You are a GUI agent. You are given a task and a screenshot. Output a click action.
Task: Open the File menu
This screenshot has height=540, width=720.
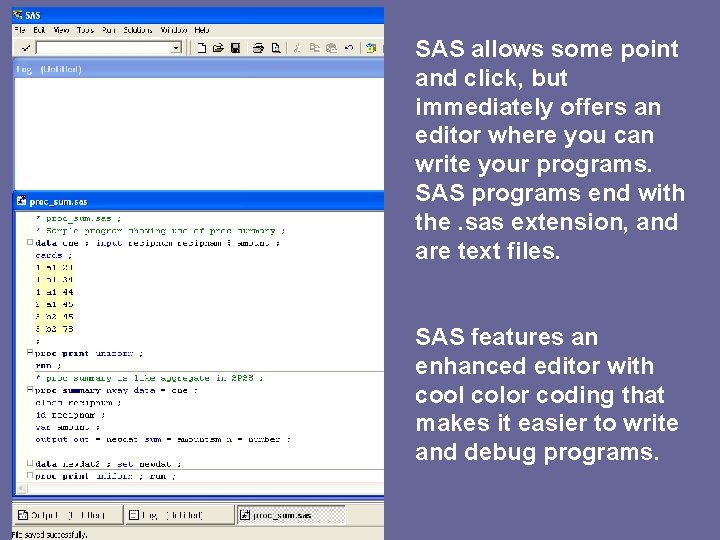[x=20, y=30]
